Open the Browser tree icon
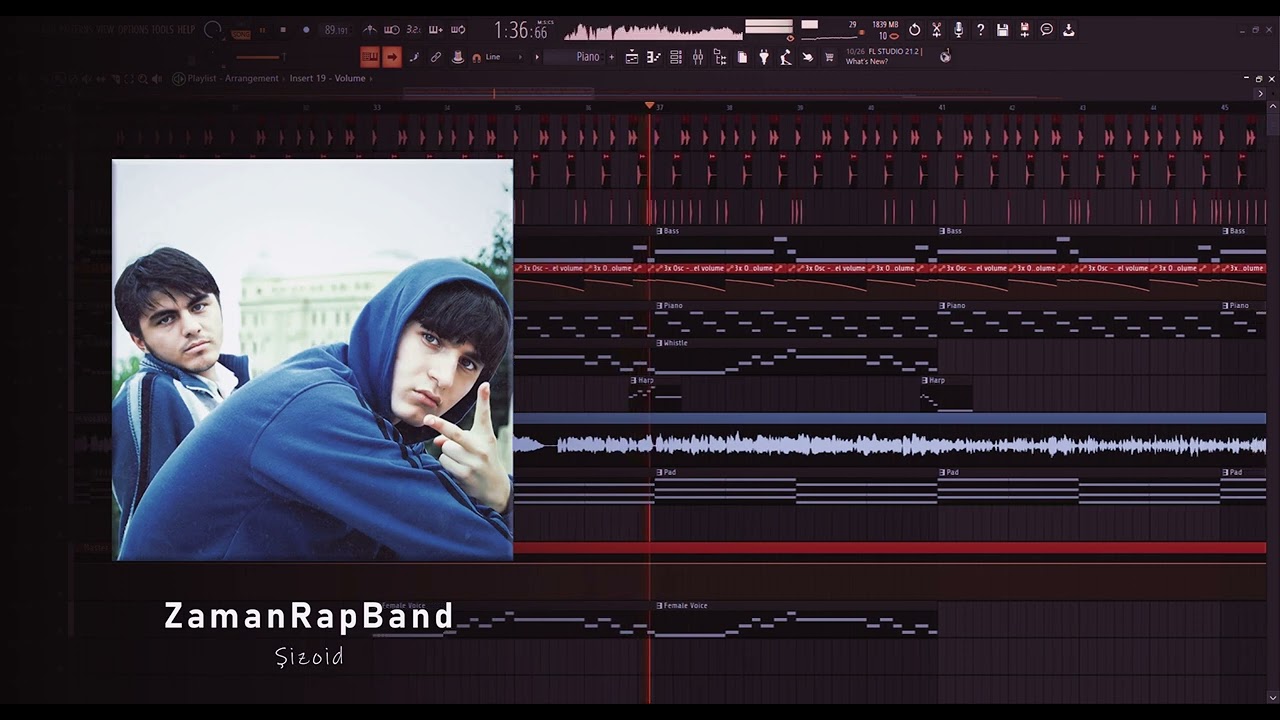The width and height of the screenshot is (1280, 720). tap(719, 57)
